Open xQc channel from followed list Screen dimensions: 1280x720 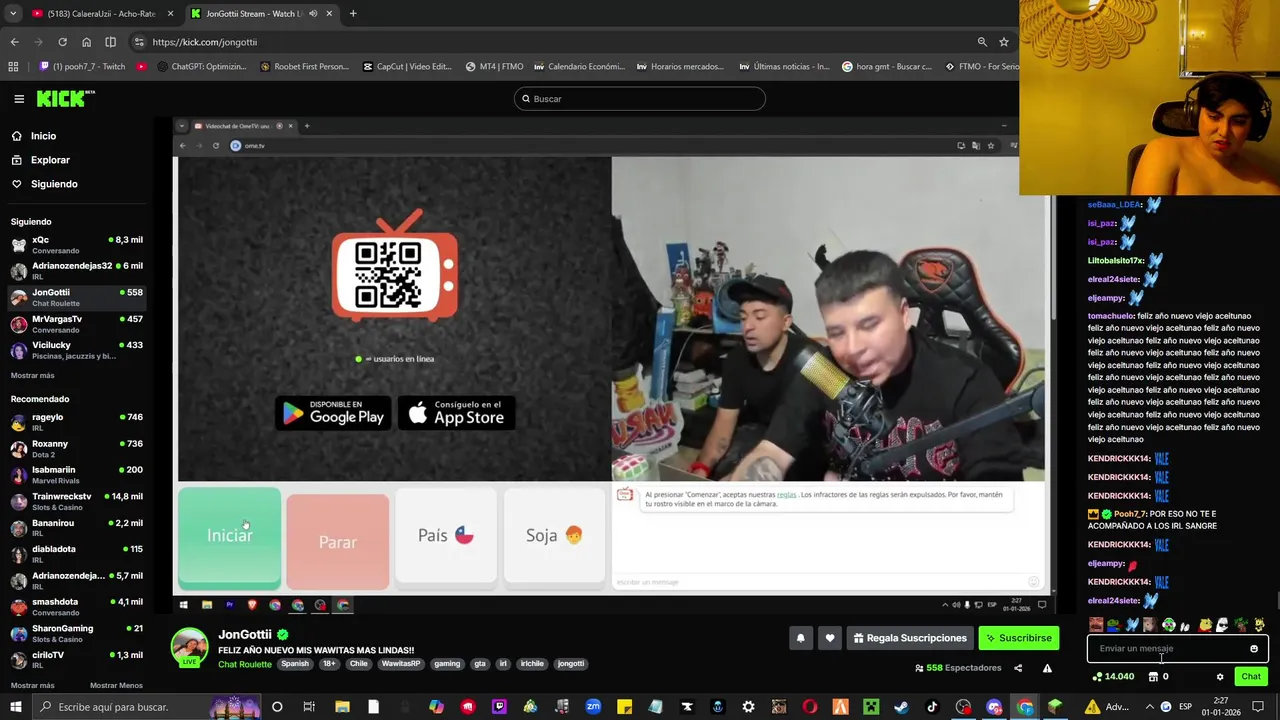(x=77, y=245)
